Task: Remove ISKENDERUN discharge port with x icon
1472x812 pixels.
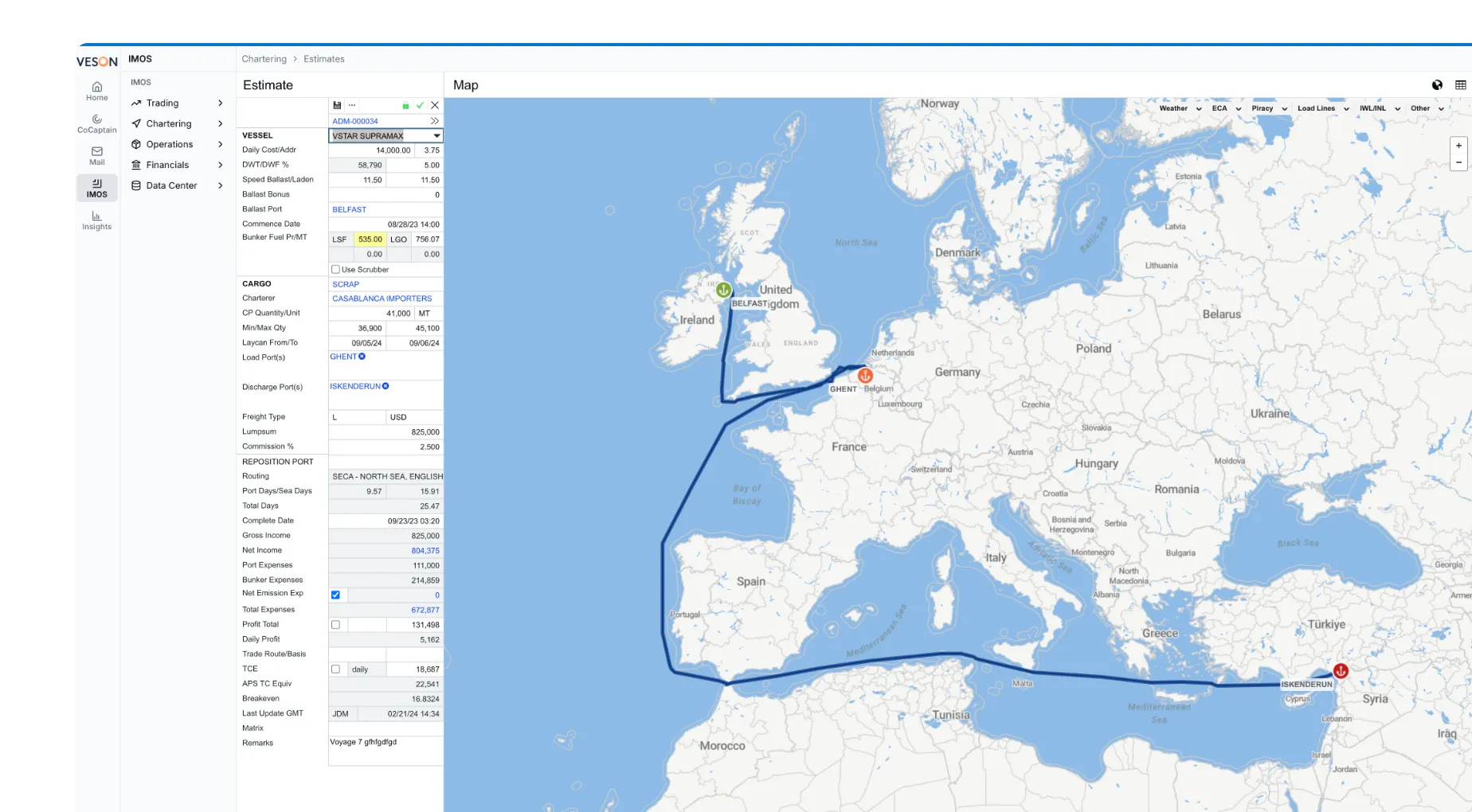Action: point(386,386)
